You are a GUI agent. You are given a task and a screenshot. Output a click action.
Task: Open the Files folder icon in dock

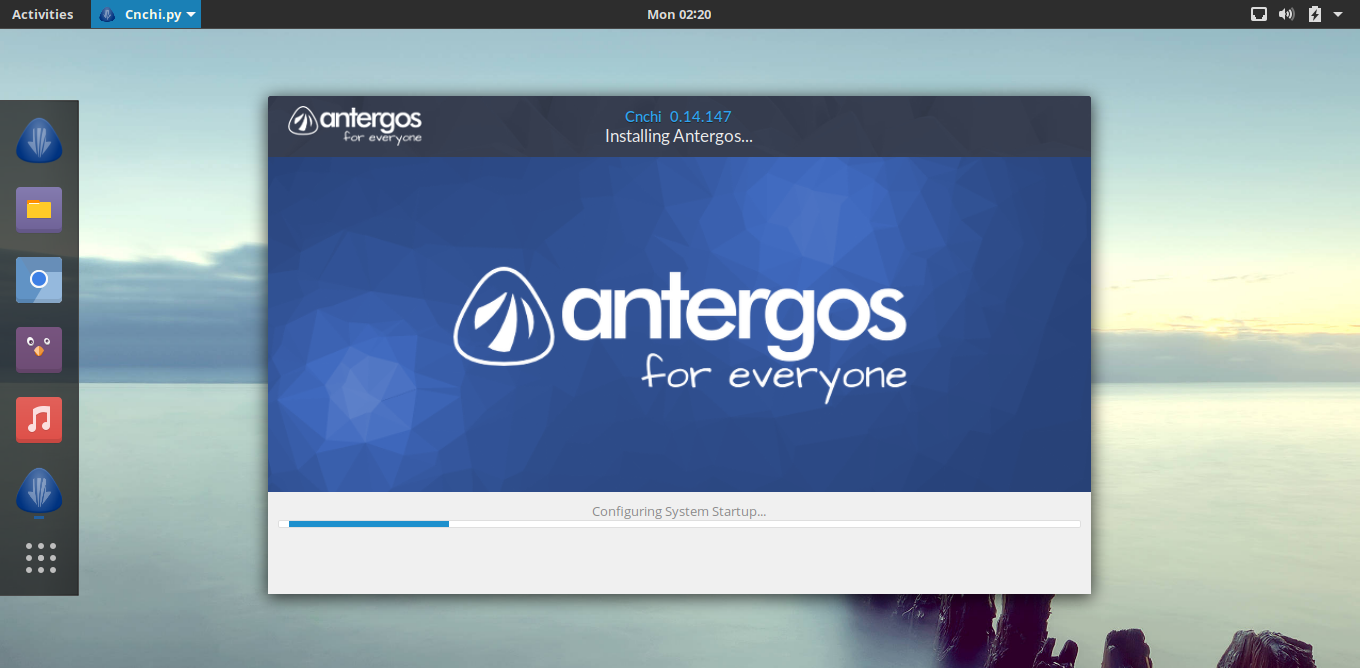[39, 210]
